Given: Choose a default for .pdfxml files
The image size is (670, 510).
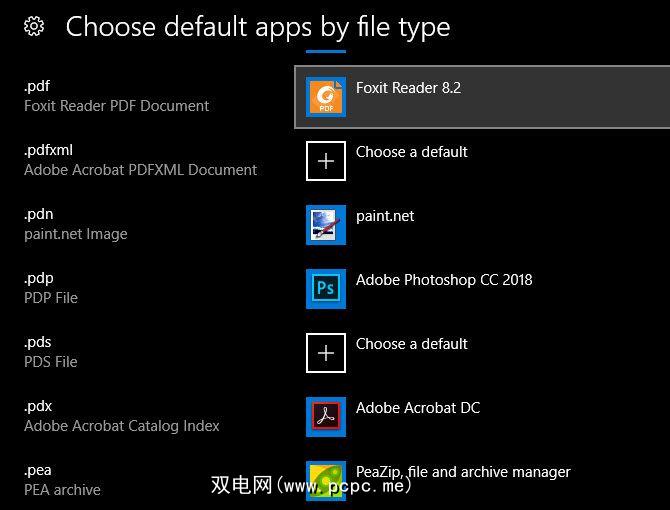Looking at the screenshot, I should tap(411, 152).
